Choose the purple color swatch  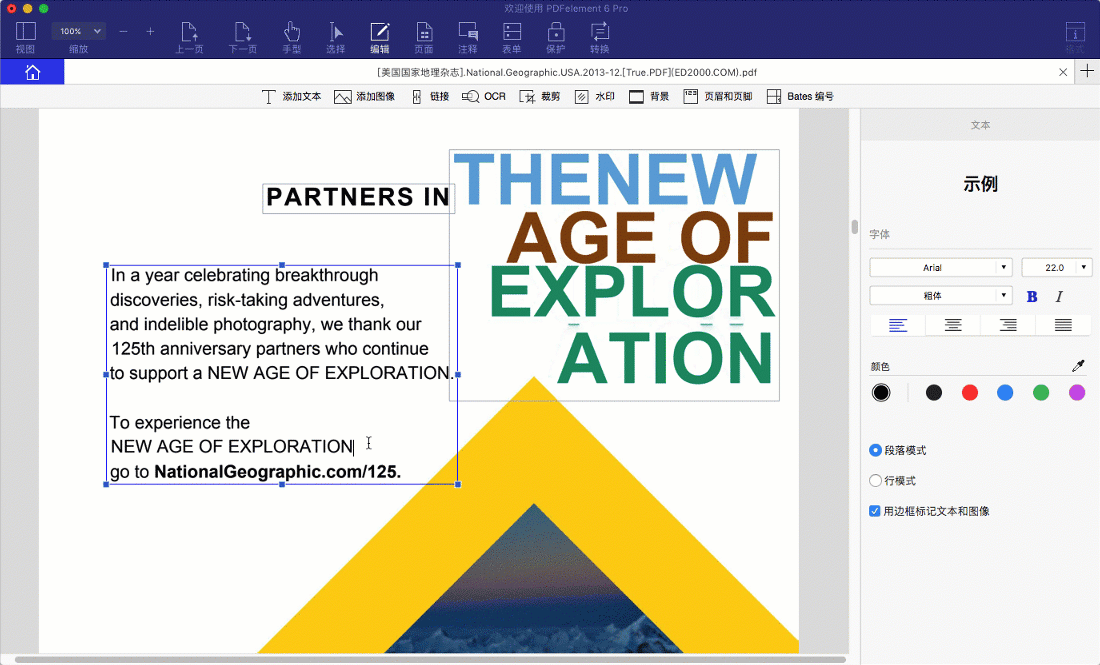click(x=1077, y=392)
